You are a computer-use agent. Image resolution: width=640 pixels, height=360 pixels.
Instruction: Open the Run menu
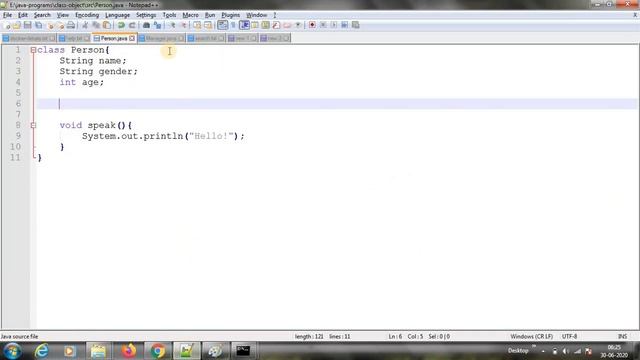(x=210, y=15)
